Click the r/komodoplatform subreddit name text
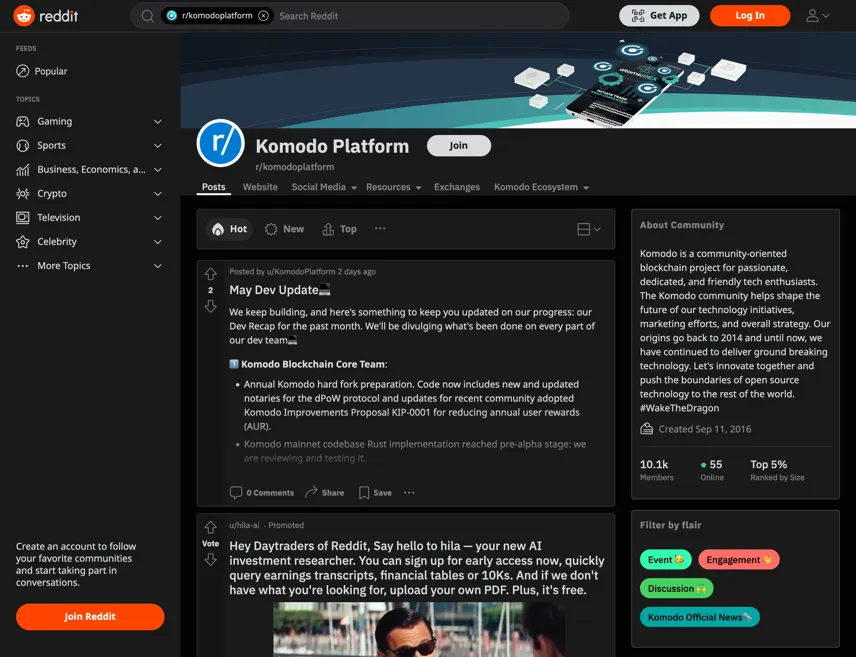856x657 pixels. click(295, 167)
